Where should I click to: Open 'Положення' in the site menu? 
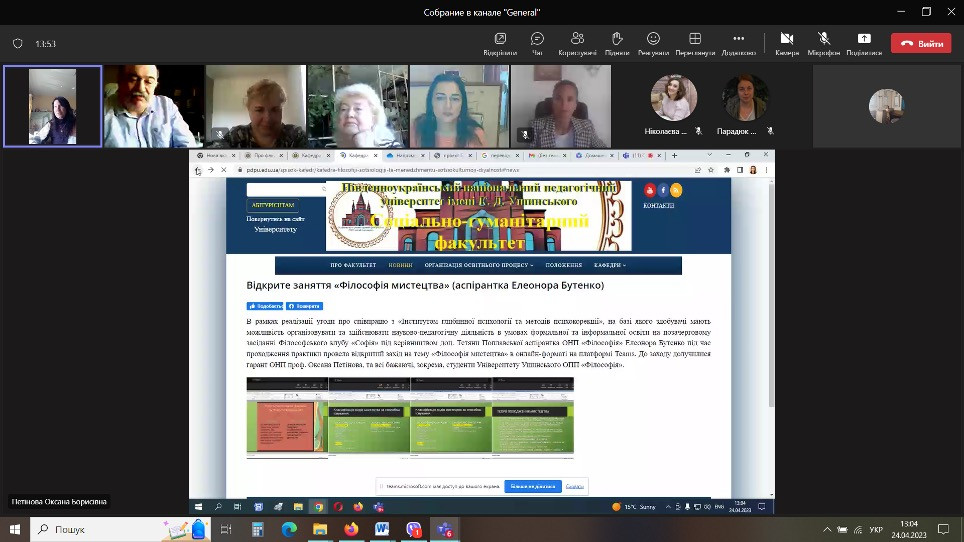tap(564, 265)
